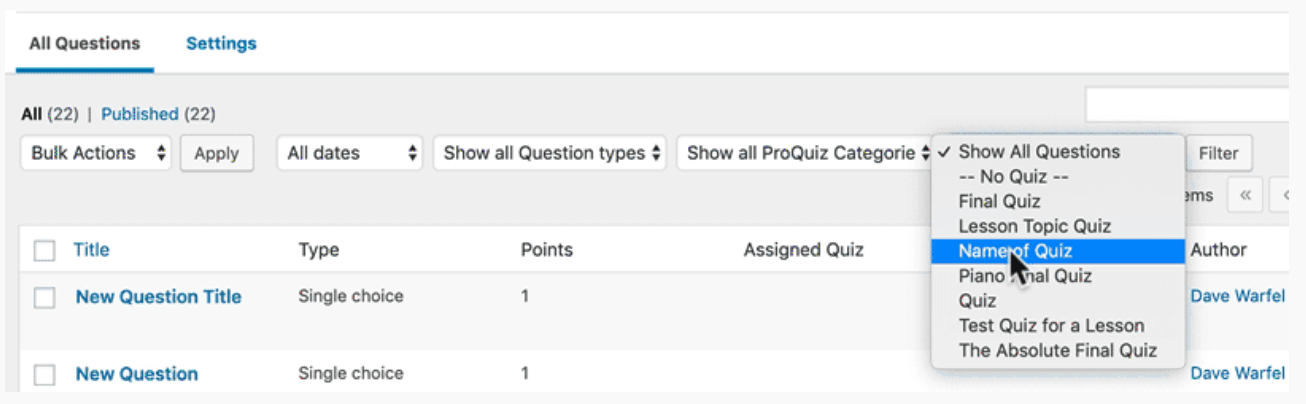Click the first page pagination arrow
The width and height of the screenshot is (1306, 404).
(x=1245, y=196)
